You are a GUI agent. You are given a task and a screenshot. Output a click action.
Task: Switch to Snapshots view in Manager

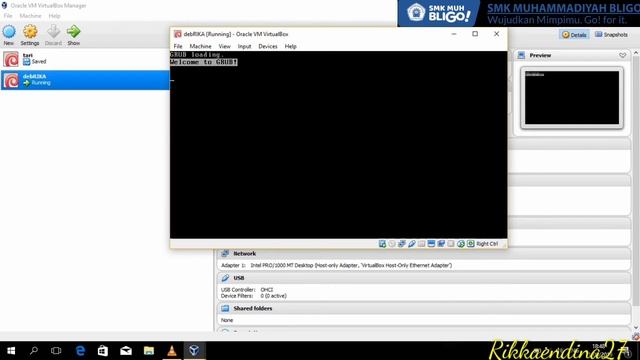click(x=611, y=35)
